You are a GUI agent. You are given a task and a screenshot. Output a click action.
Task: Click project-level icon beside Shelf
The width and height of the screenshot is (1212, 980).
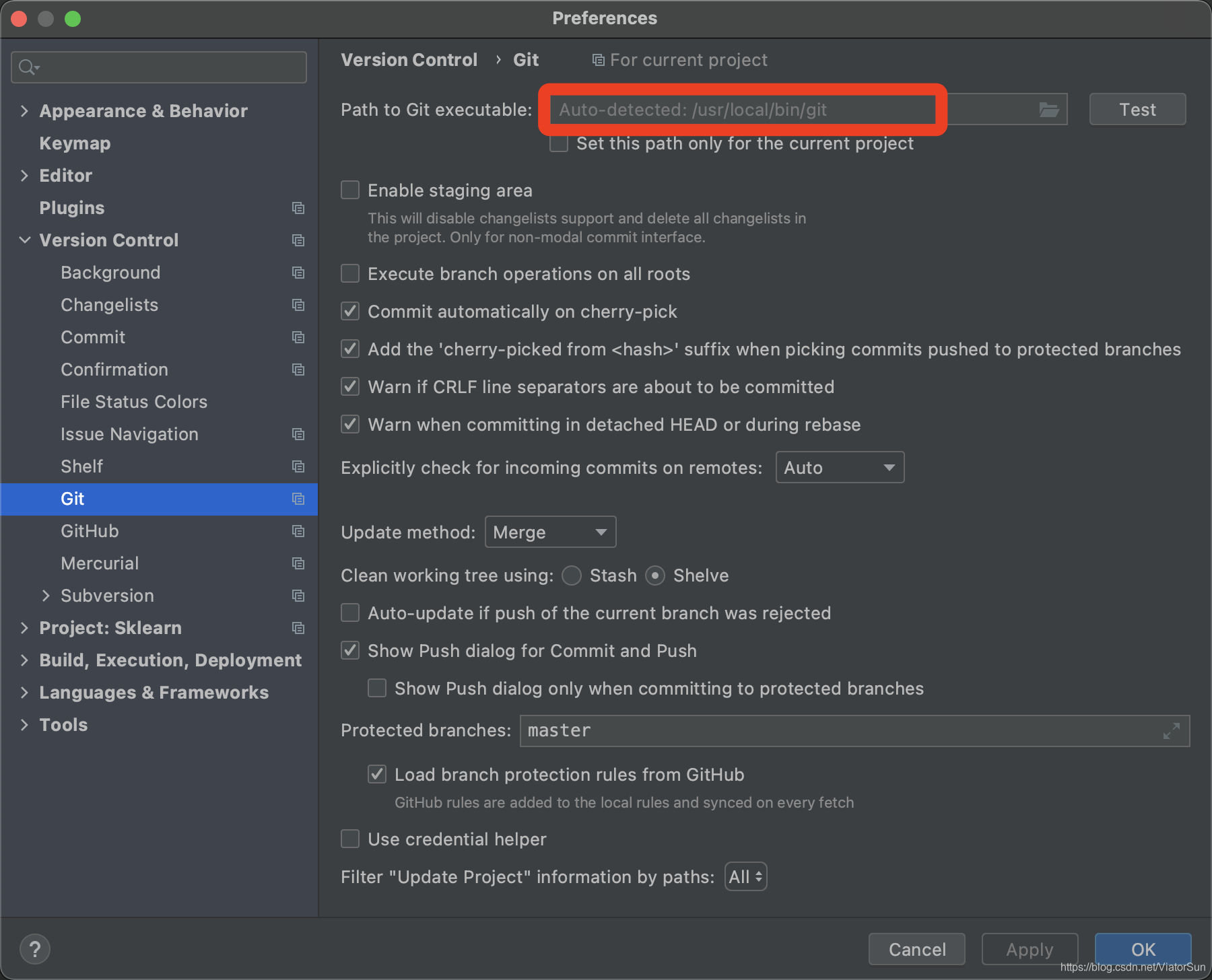tap(298, 466)
